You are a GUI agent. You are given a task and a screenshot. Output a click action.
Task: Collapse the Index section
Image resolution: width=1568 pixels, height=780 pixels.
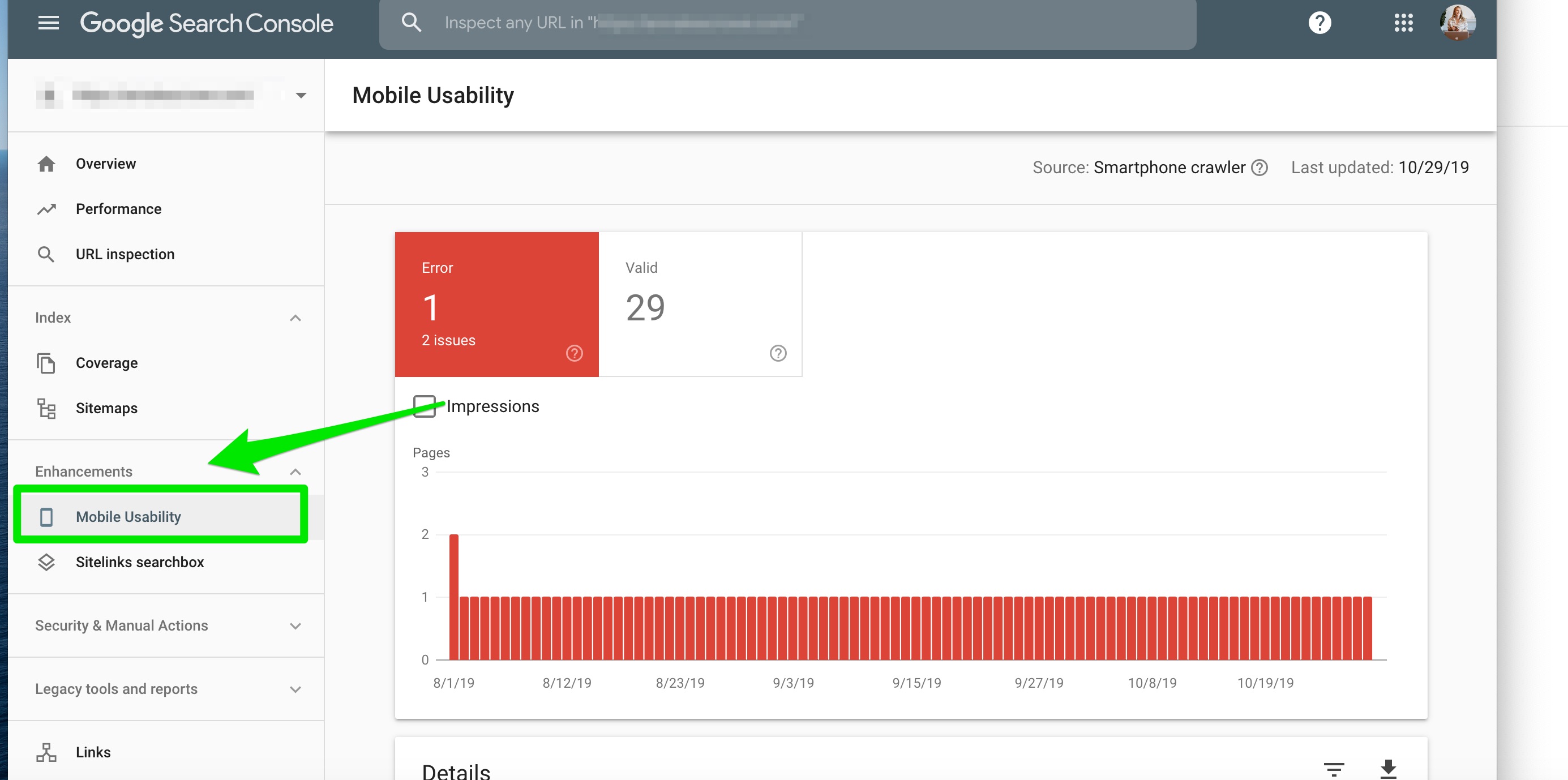pos(295,318)
